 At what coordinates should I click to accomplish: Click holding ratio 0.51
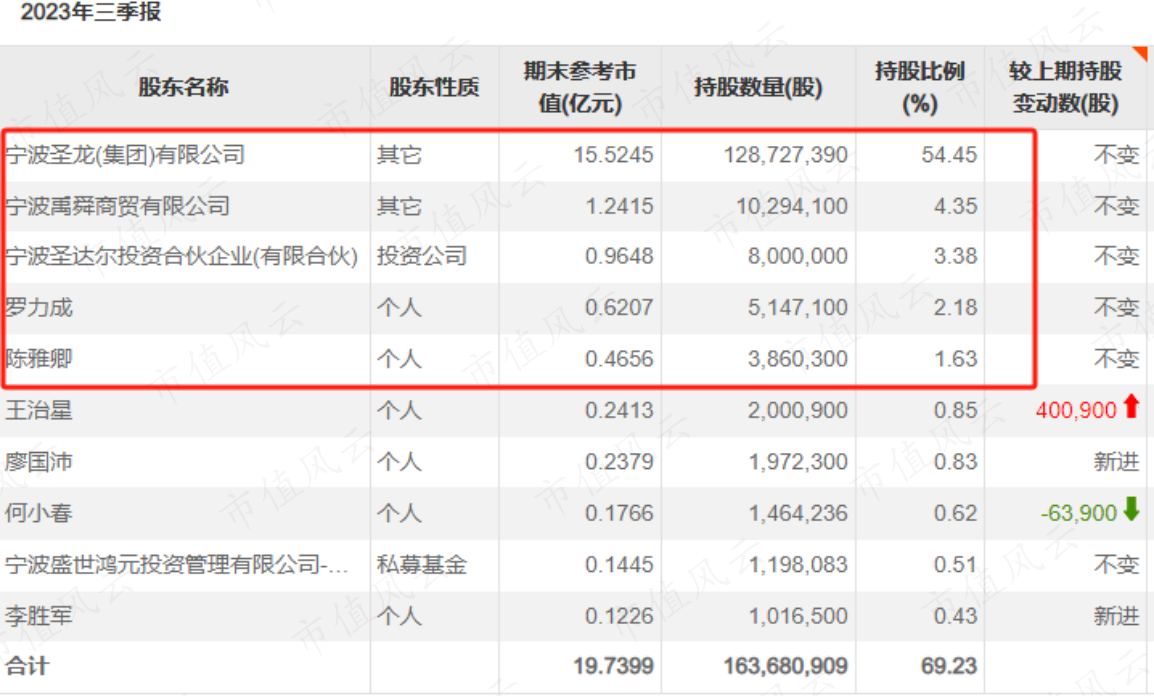pyautogui.click(x=955, y=564)
